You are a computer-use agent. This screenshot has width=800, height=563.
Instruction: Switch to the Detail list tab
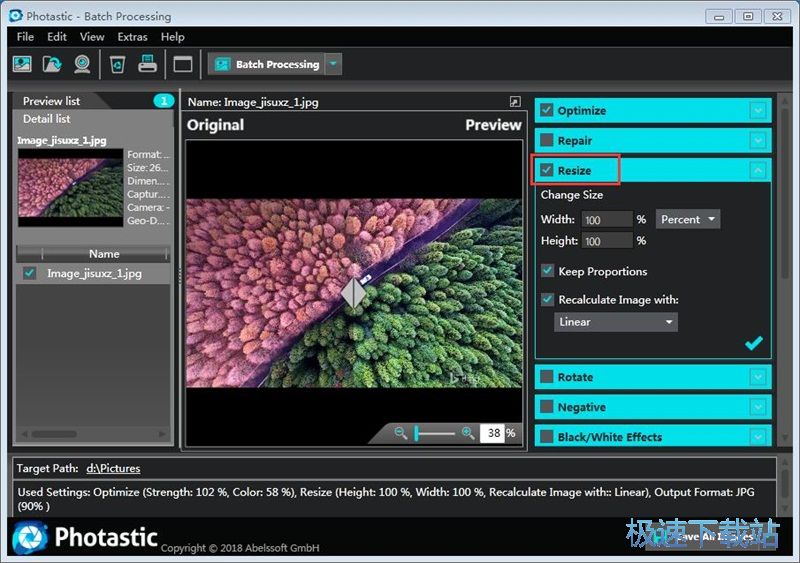46,119
